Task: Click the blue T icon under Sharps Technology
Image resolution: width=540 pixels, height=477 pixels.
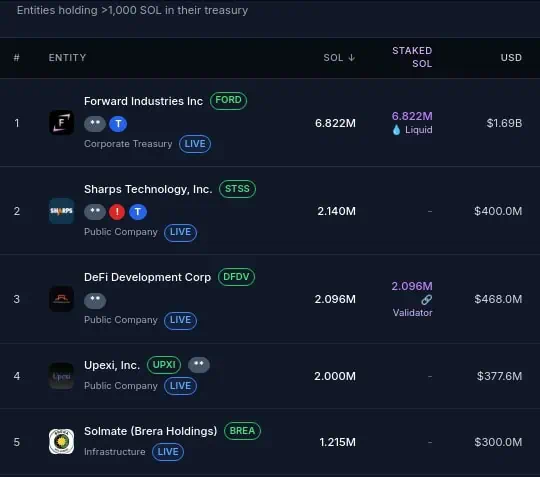Action: pyautogui.click(x=138, y=212)
